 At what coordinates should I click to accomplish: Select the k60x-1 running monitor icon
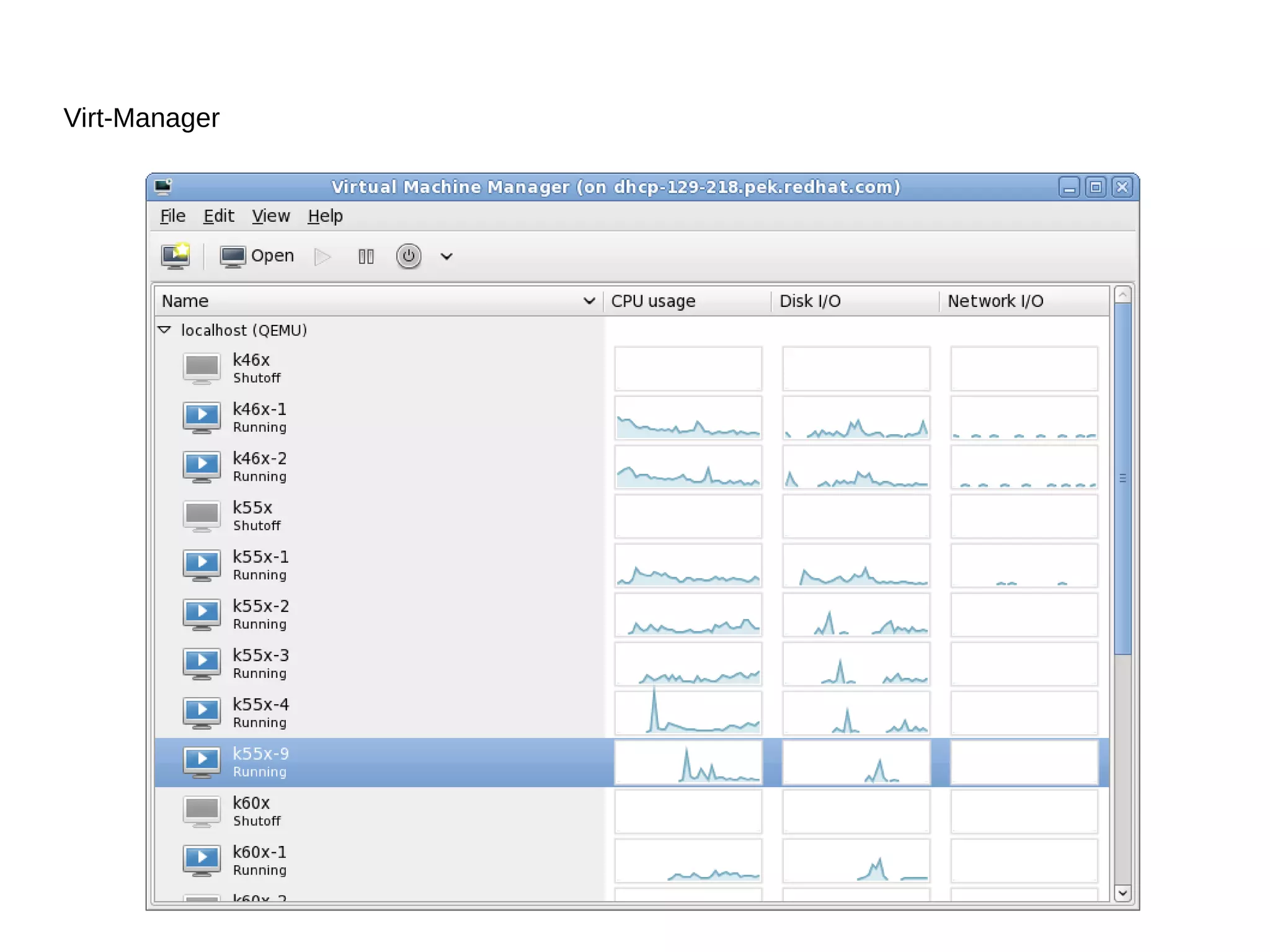click(x=202, y=861)
